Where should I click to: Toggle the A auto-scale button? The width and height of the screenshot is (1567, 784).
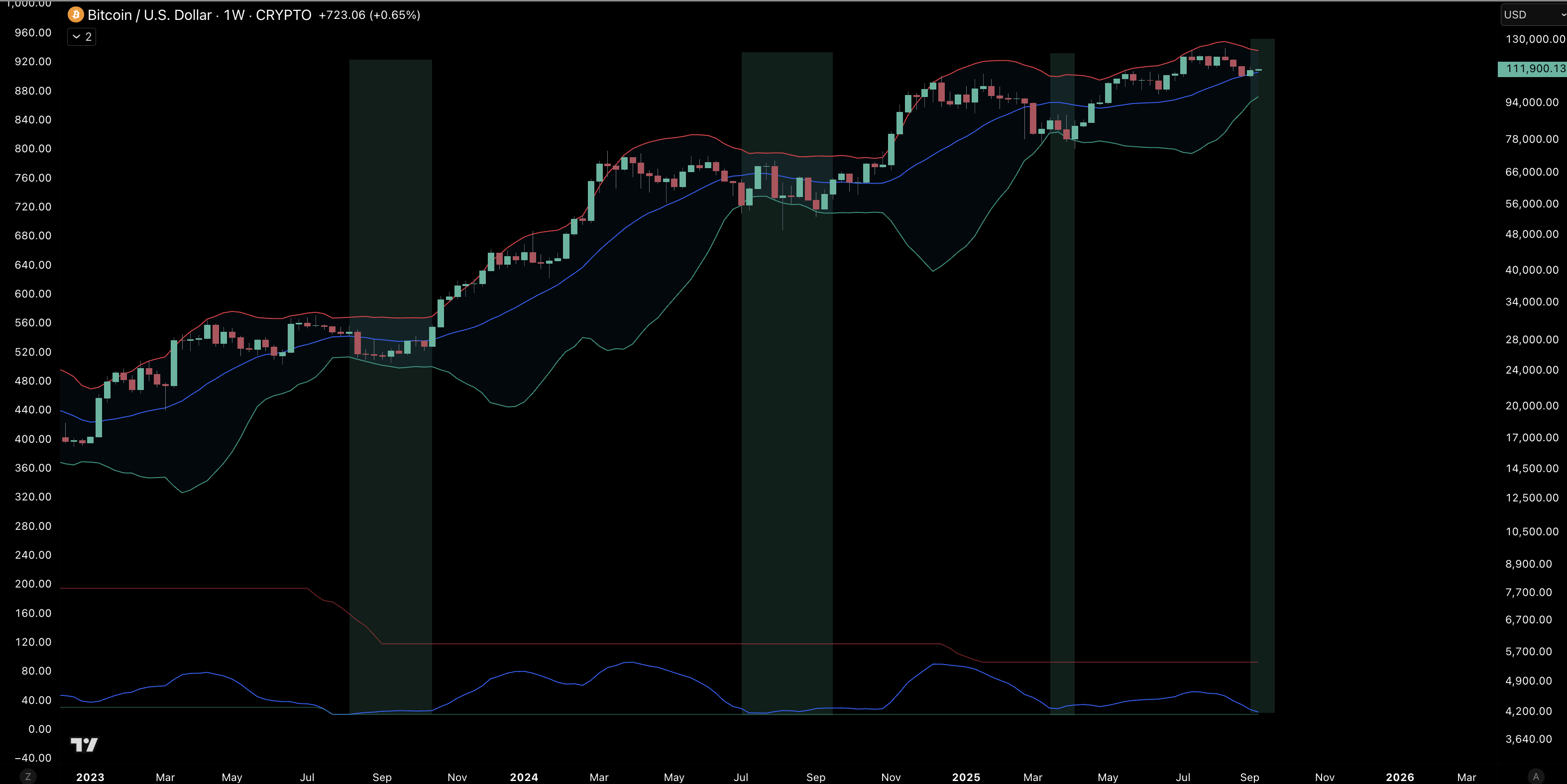click(x=1535, y=777)
